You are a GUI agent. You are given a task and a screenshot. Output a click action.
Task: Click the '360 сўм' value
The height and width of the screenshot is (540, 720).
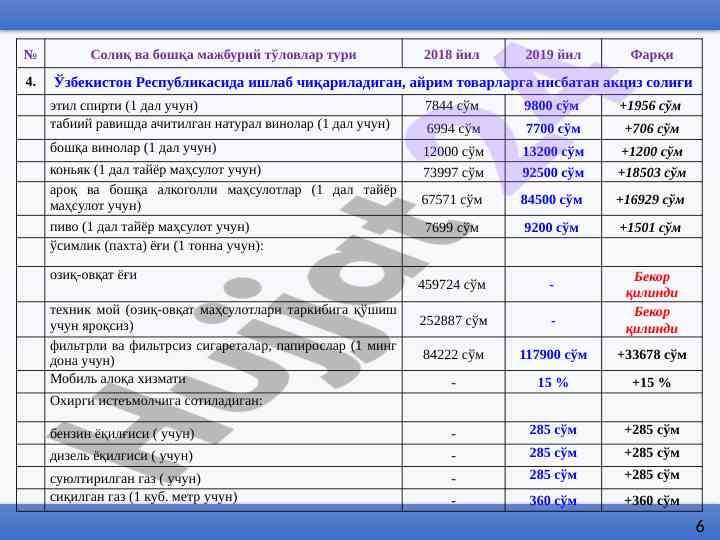pyautogui.click(x=553, y=501)
